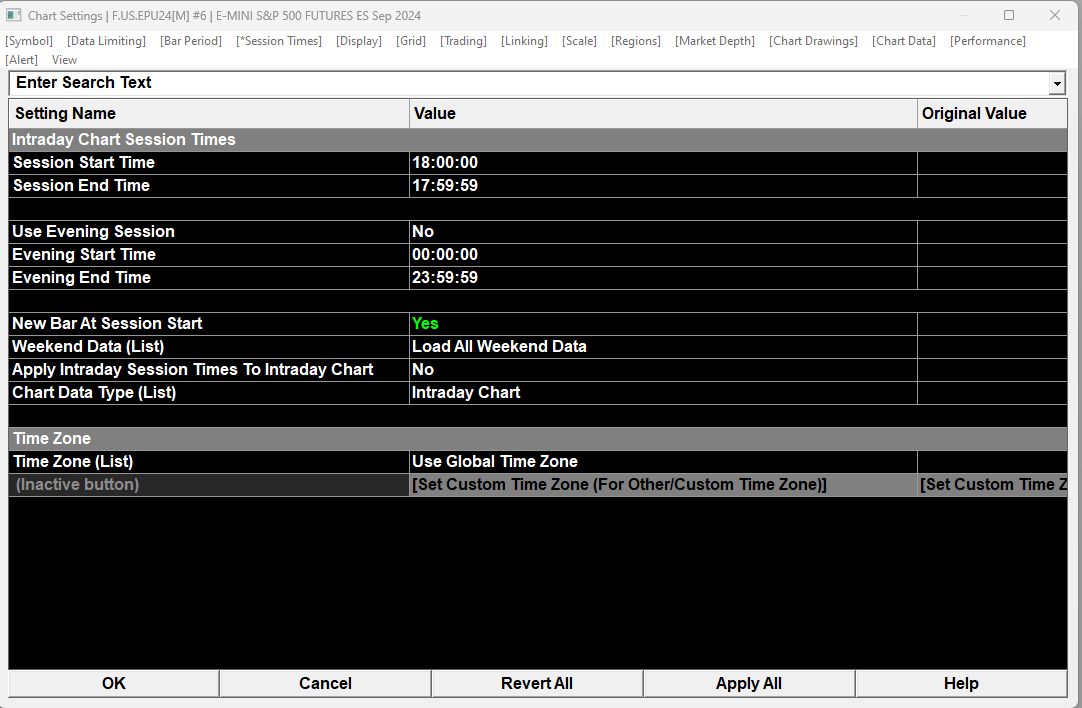Click the Intraday Chart Session Times header
Screen dimensions: 1082x708
[x=538, y=139]
